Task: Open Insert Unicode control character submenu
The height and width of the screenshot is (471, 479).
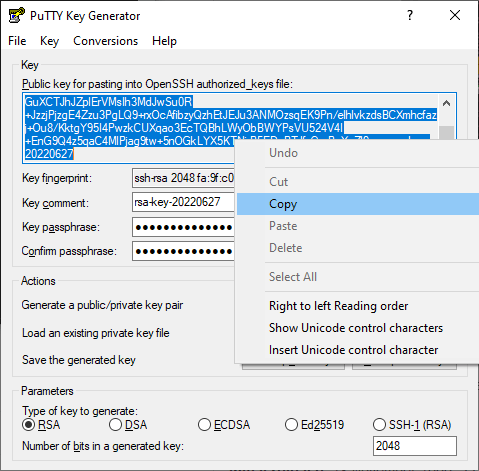Action: coord(358,350)
